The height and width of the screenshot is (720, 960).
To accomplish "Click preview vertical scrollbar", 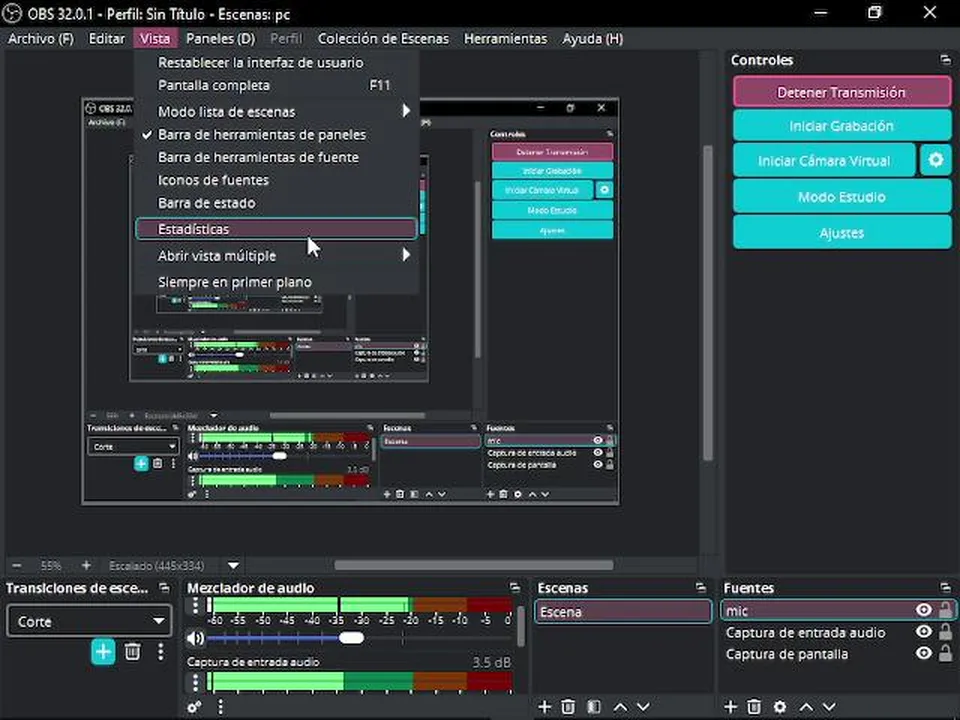I will 708,303.
